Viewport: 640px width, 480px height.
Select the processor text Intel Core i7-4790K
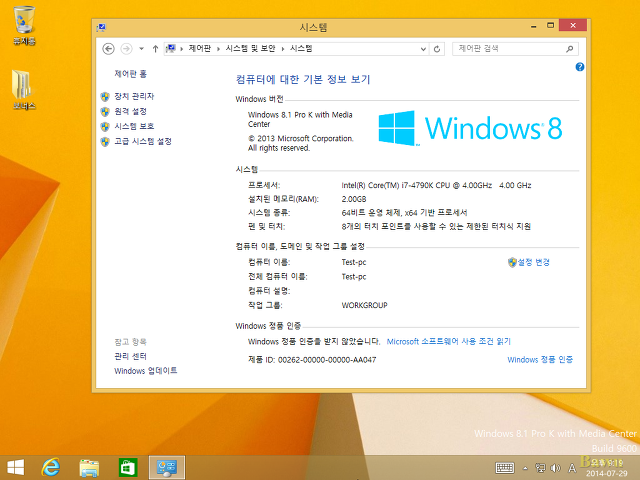pyautogui.click(x=436, y=185)
